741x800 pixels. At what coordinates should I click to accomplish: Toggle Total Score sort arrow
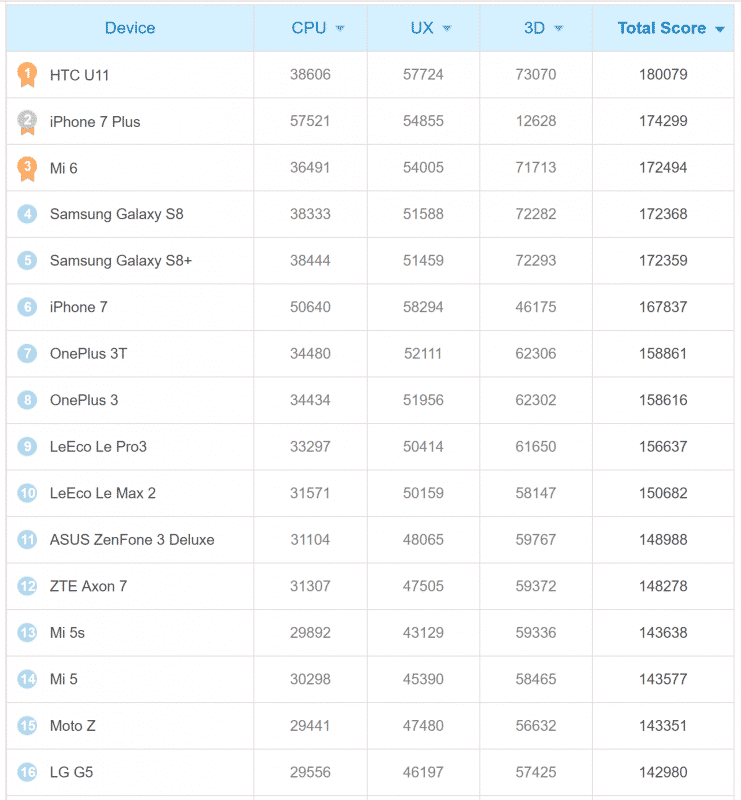[720, 29]
